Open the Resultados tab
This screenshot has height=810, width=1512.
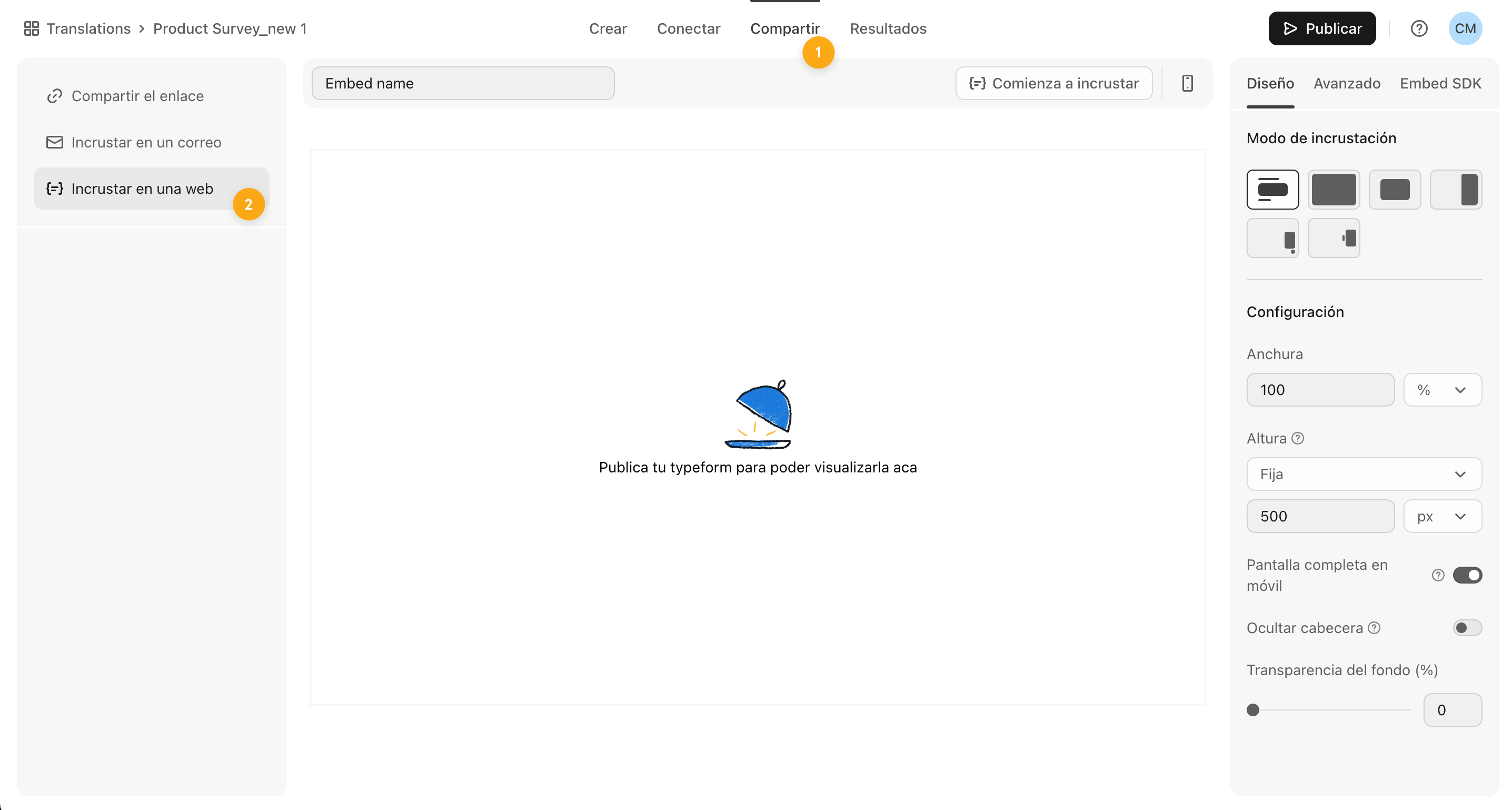(888, 28)
